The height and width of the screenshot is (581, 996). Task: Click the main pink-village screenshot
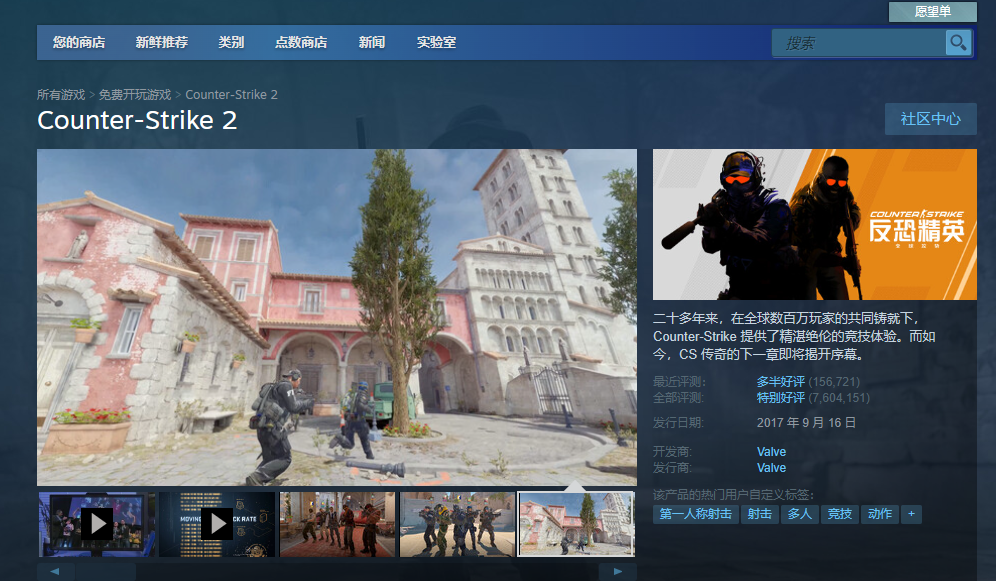337,317
